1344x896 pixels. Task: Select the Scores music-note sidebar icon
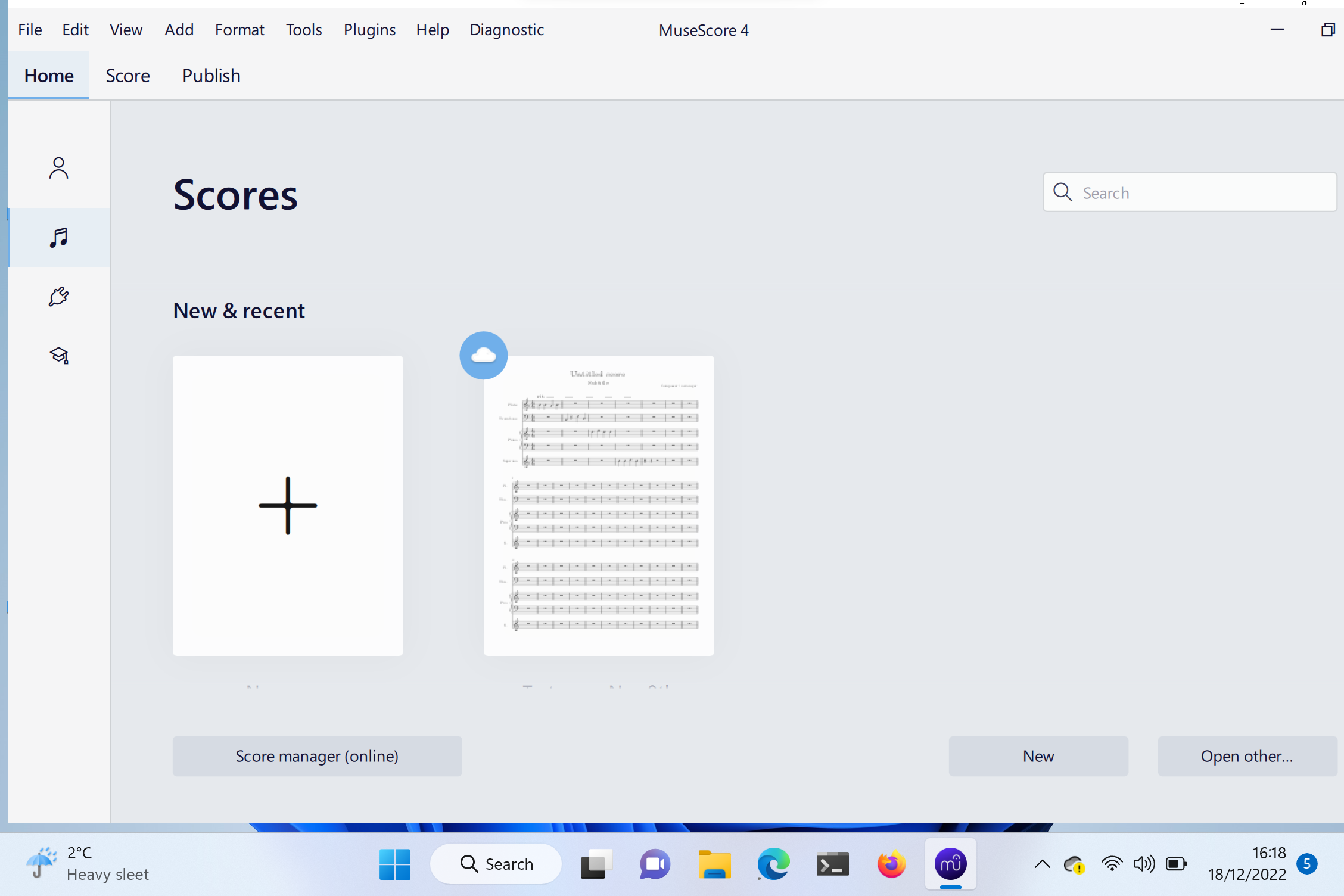click(58, 237)
